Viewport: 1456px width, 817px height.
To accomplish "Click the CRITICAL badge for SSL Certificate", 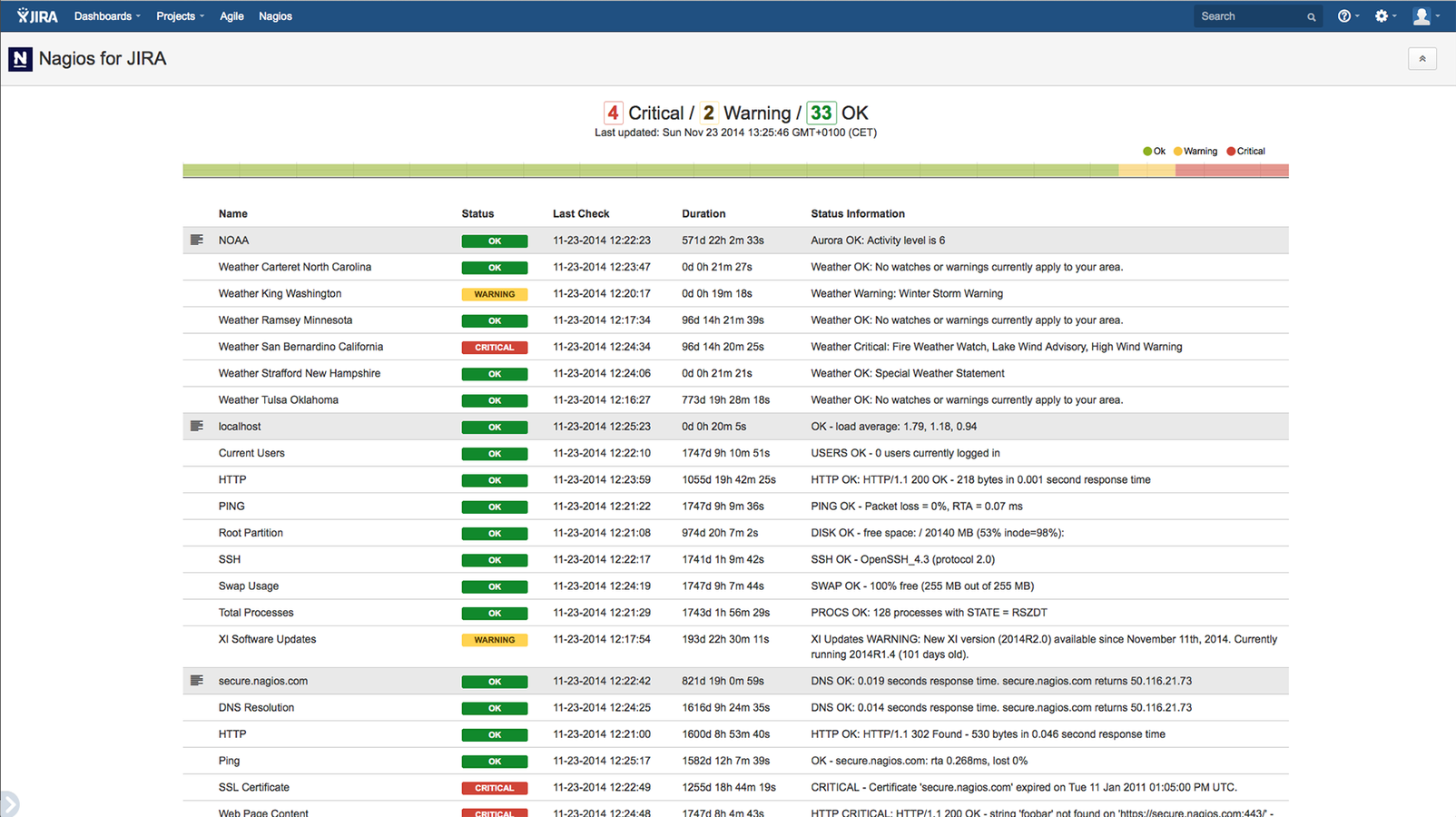I will click(495, 788).
